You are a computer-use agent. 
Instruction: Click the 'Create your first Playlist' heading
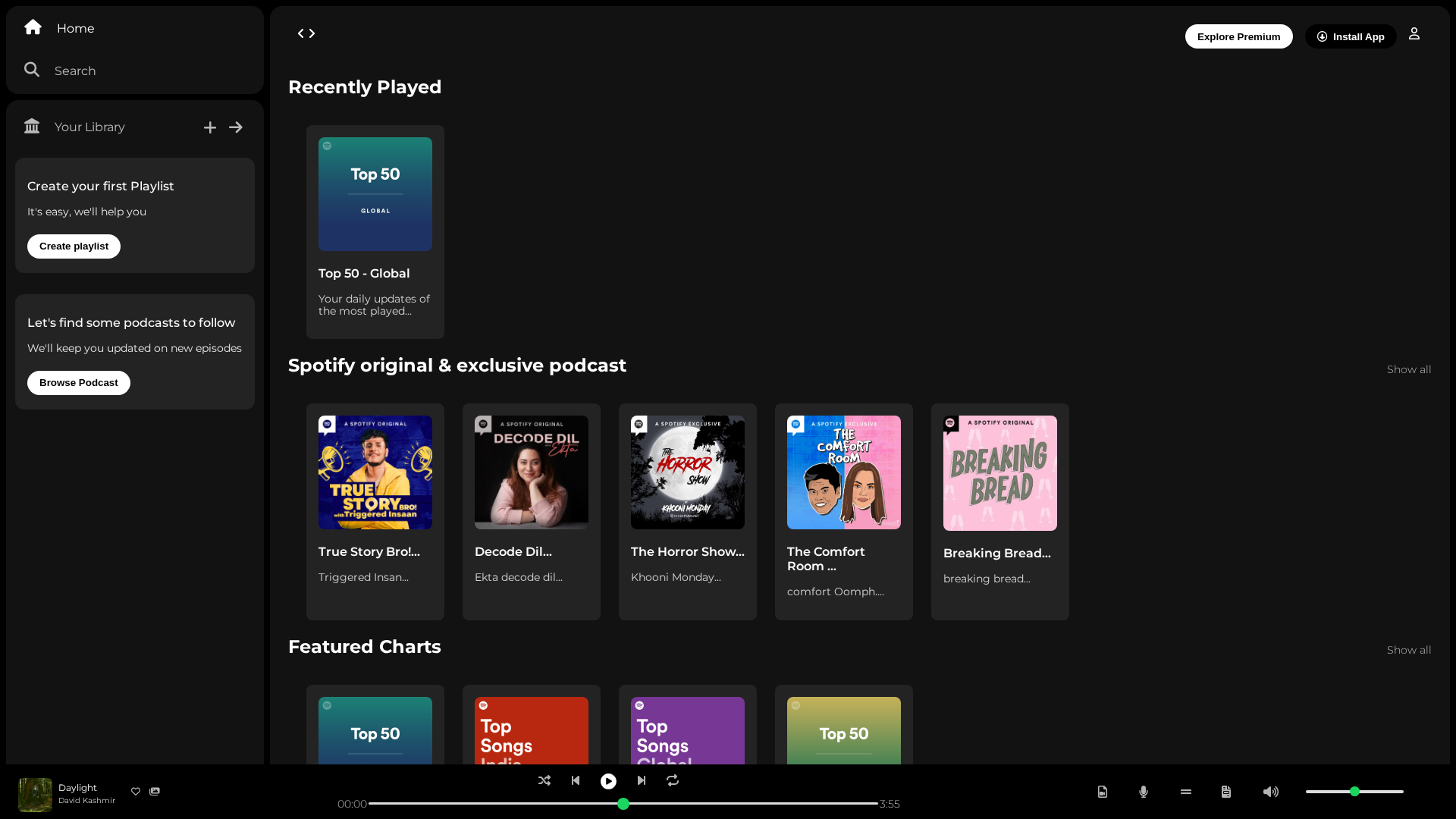tap(101, 187)
